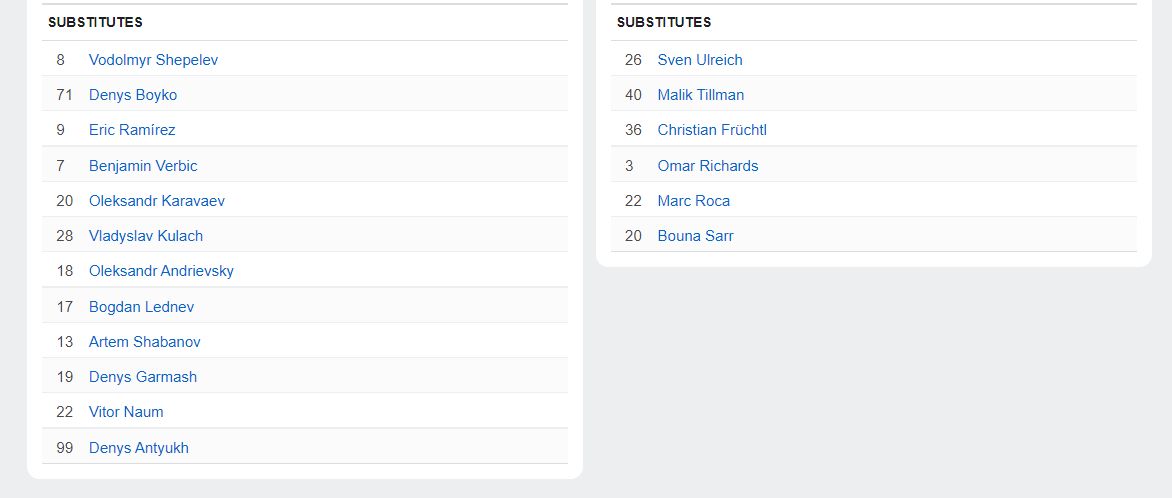Select Eric Ramírez from substitutes

(x=132, y=130)
